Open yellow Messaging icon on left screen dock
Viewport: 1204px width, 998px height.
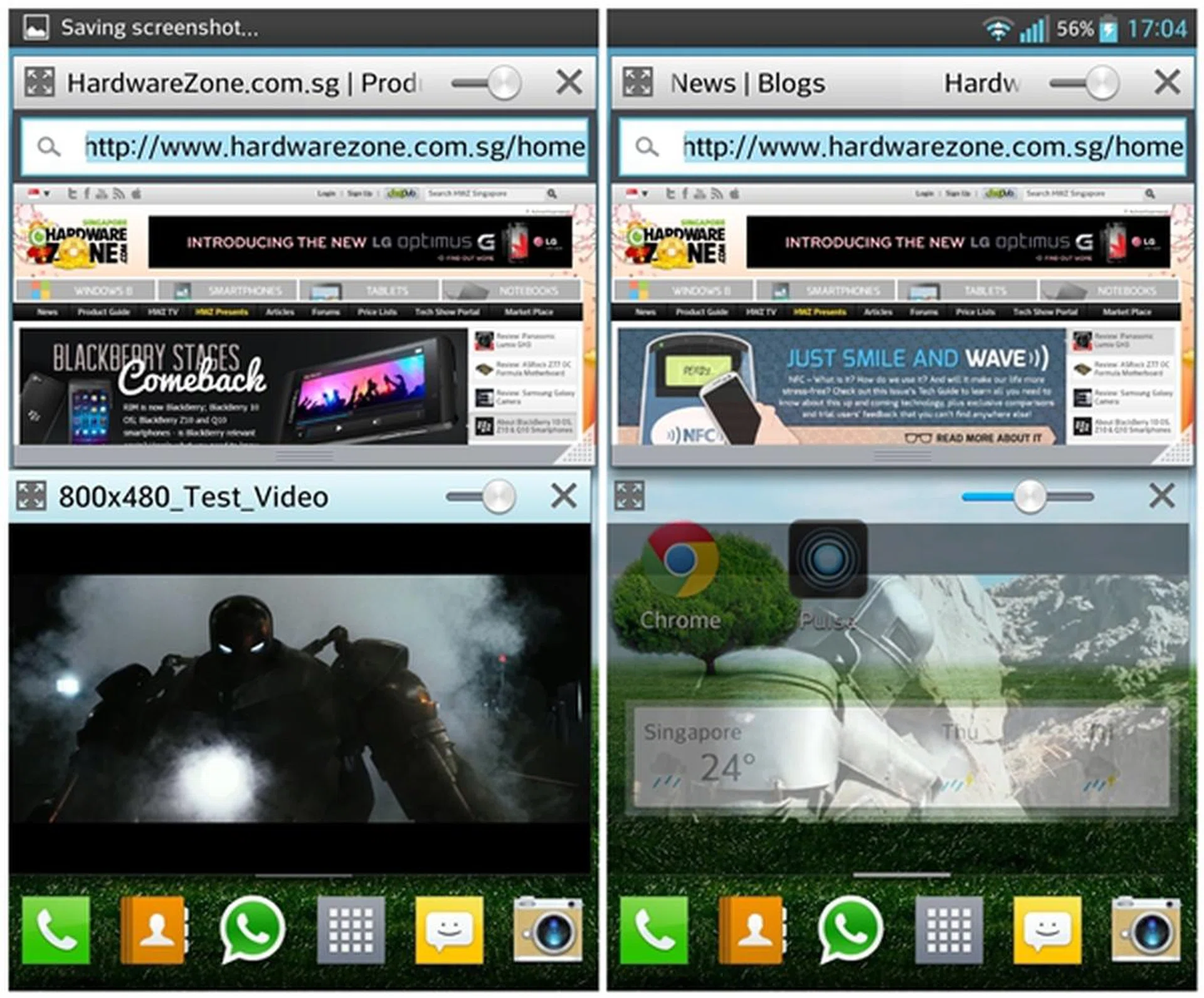[x=449, y=930]
